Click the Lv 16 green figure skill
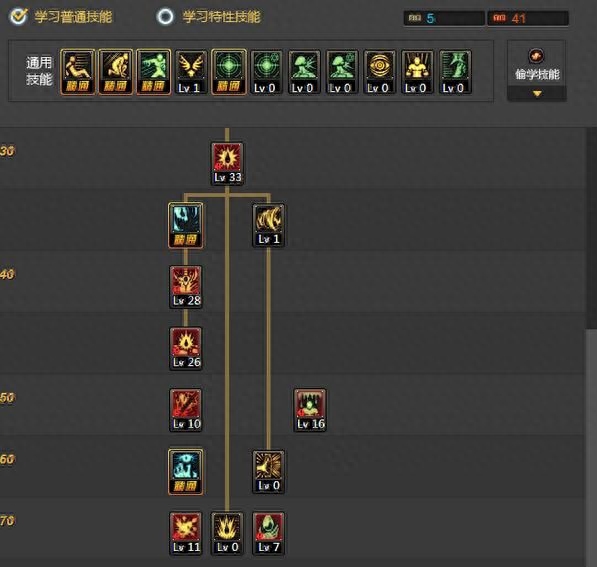This screenshot has width=597, height=567. coord(310,410)
